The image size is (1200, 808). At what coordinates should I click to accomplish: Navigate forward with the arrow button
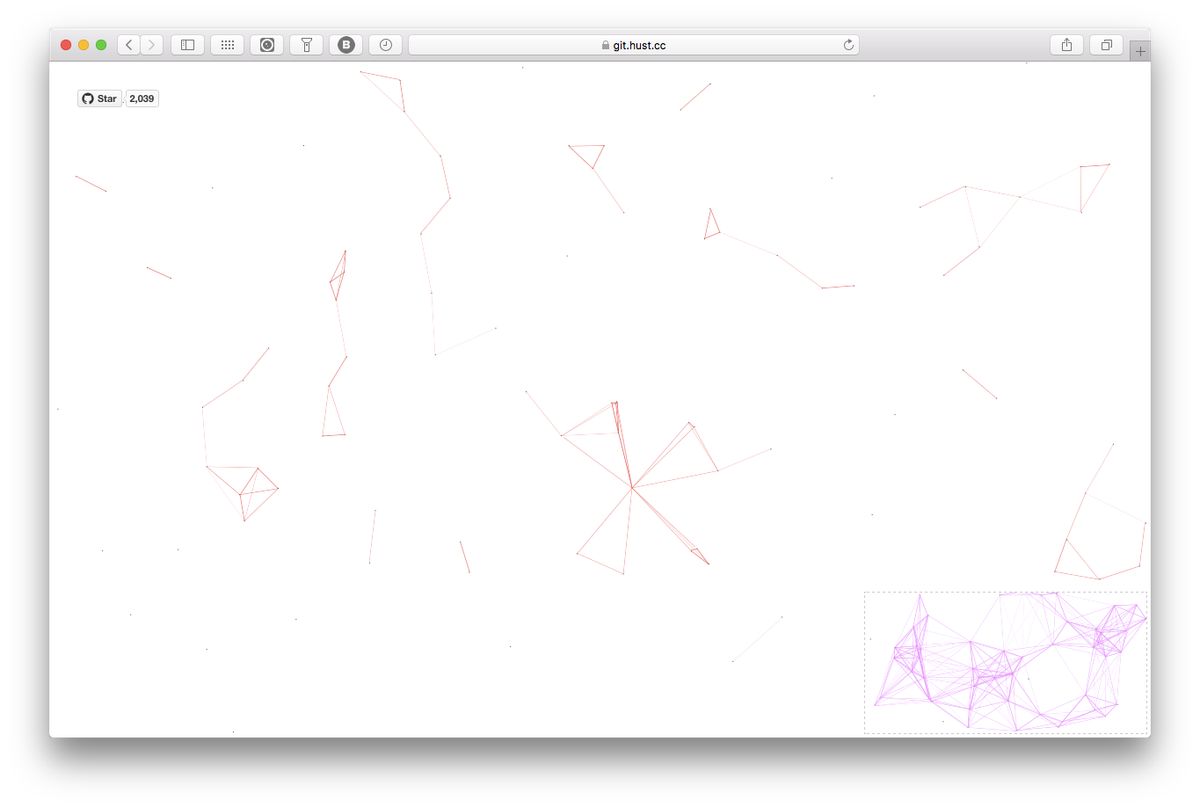tap(150, 44)
